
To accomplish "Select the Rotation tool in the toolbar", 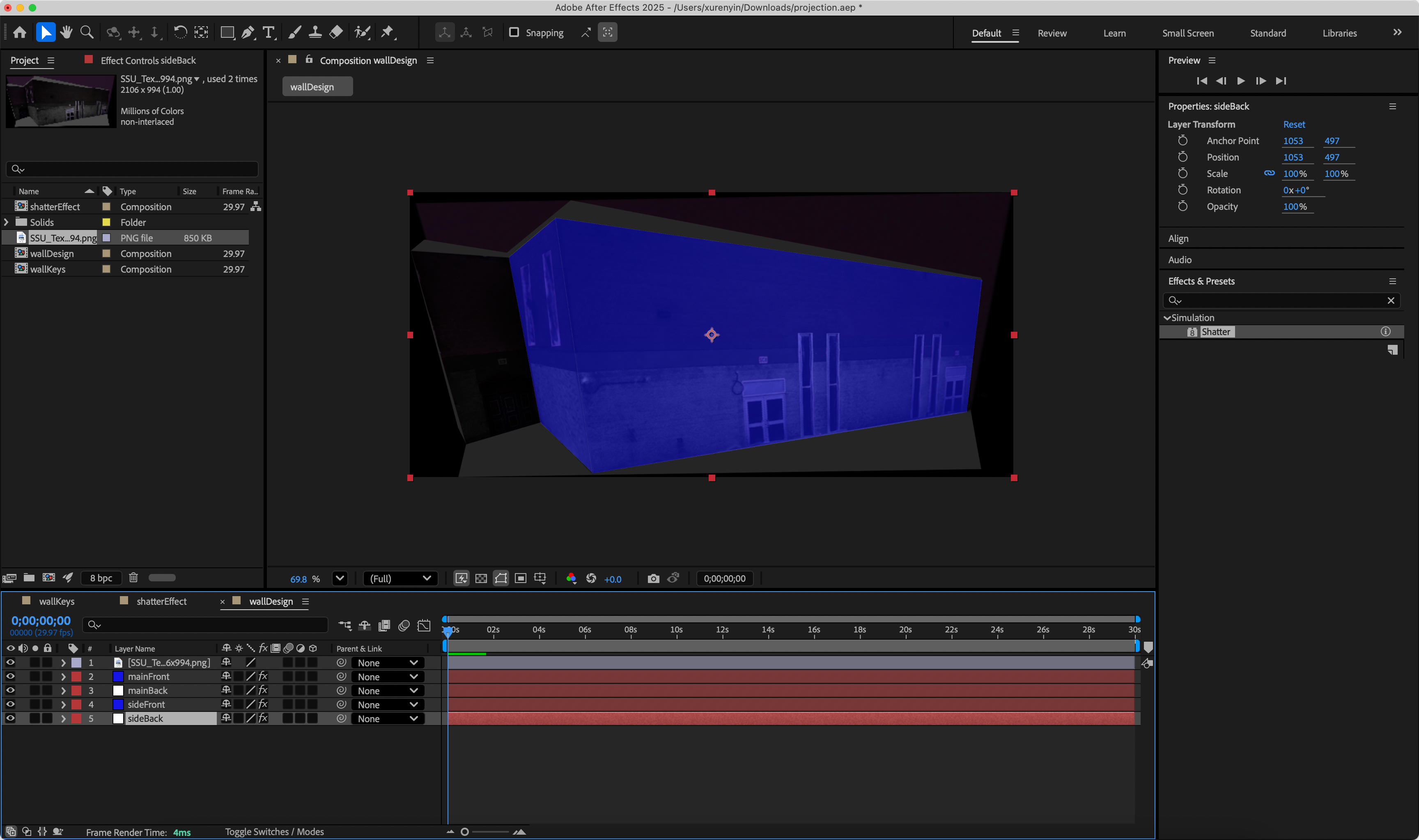I will 180,32.
